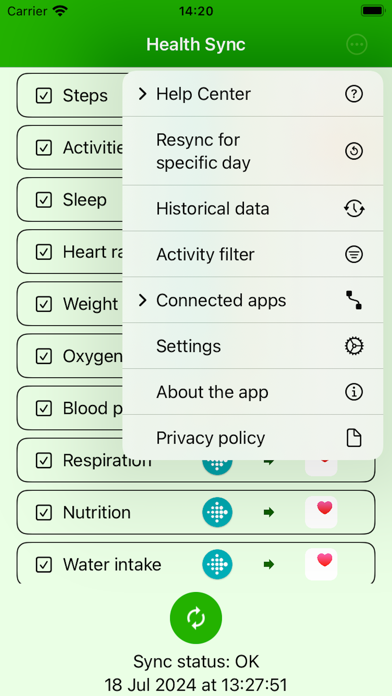
Task: Disable the Nutrition checkbox
Action: point(44,513)
